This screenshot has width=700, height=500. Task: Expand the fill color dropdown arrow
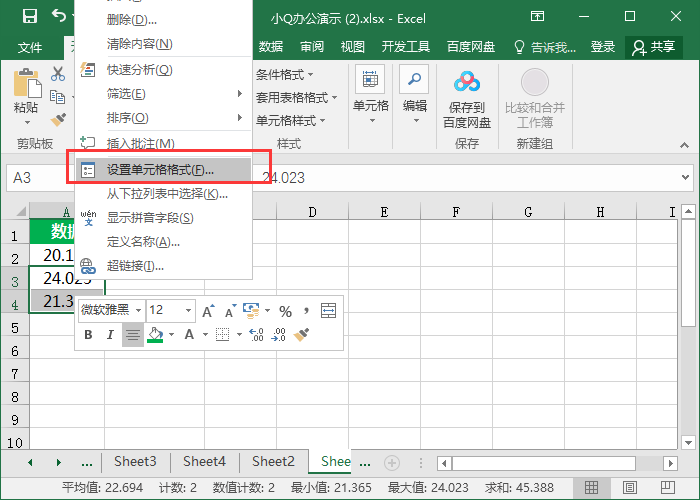tap(171, 335)
